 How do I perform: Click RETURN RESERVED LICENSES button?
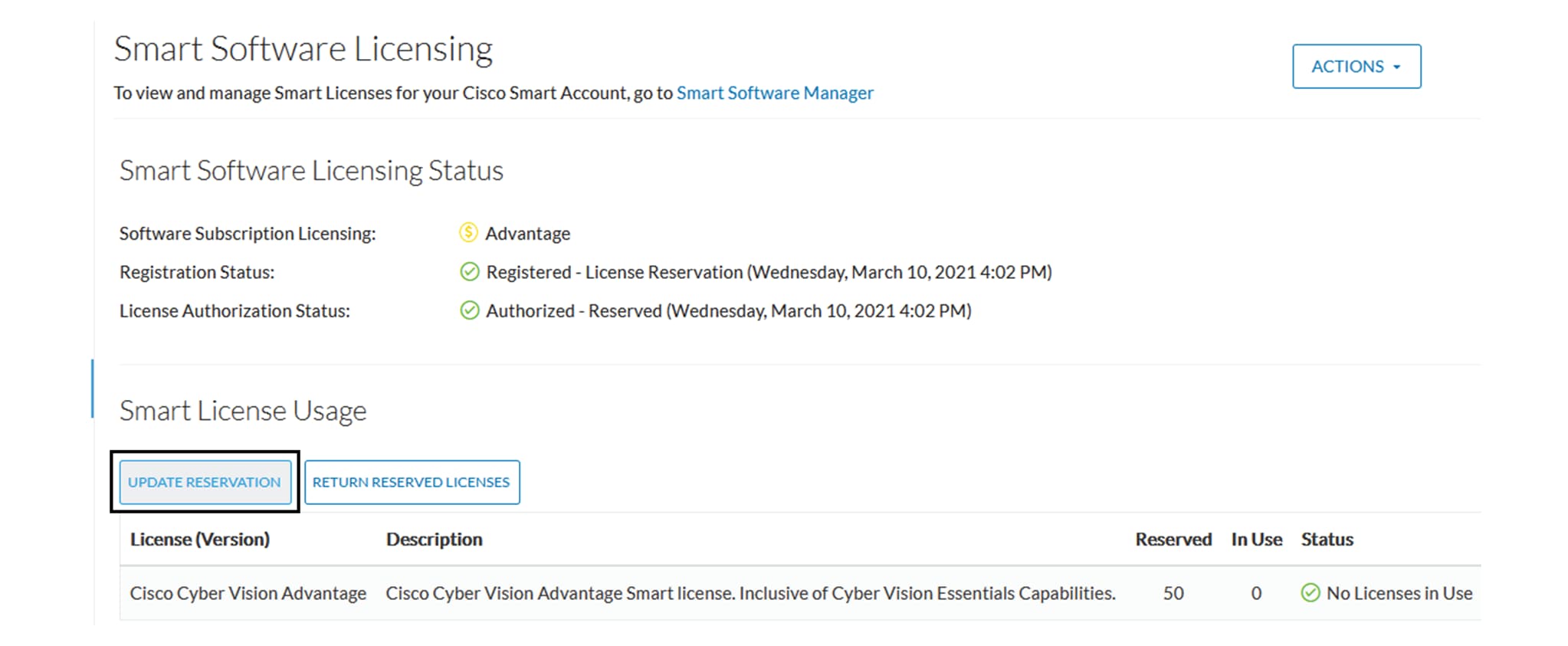[x=412, y=482]
